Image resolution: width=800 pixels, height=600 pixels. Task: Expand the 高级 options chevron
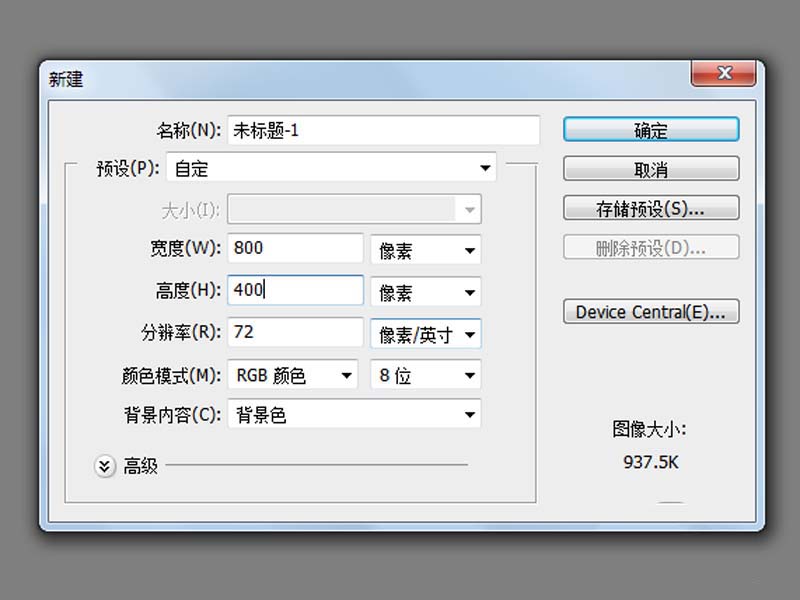tap(104, 465)
